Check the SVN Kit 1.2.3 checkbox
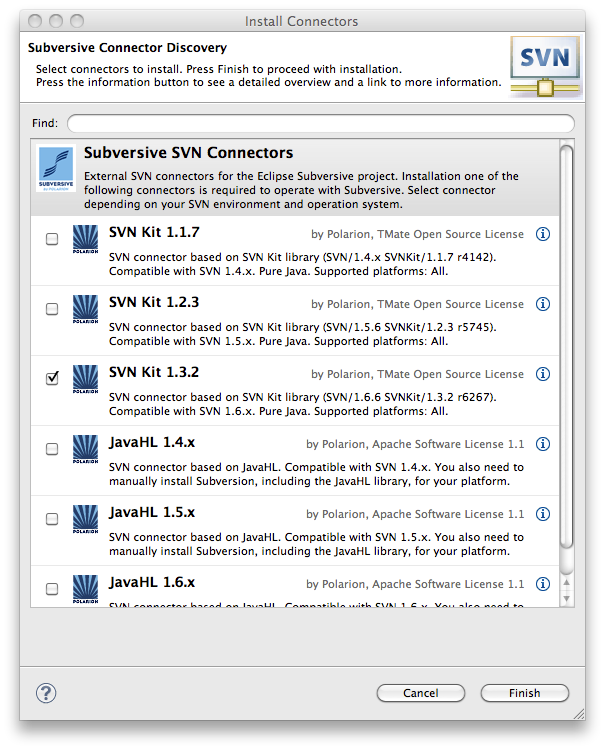 point(52,309)
